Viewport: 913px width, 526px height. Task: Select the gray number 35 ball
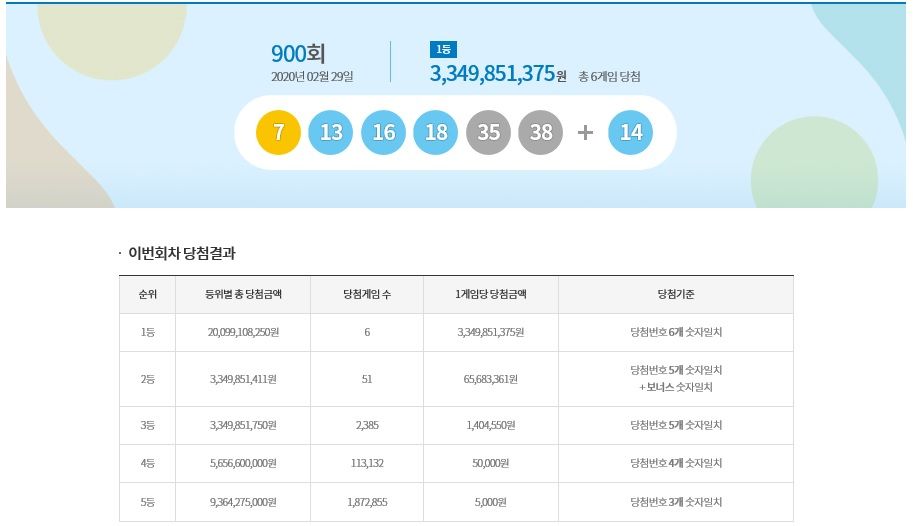[488, 133]
